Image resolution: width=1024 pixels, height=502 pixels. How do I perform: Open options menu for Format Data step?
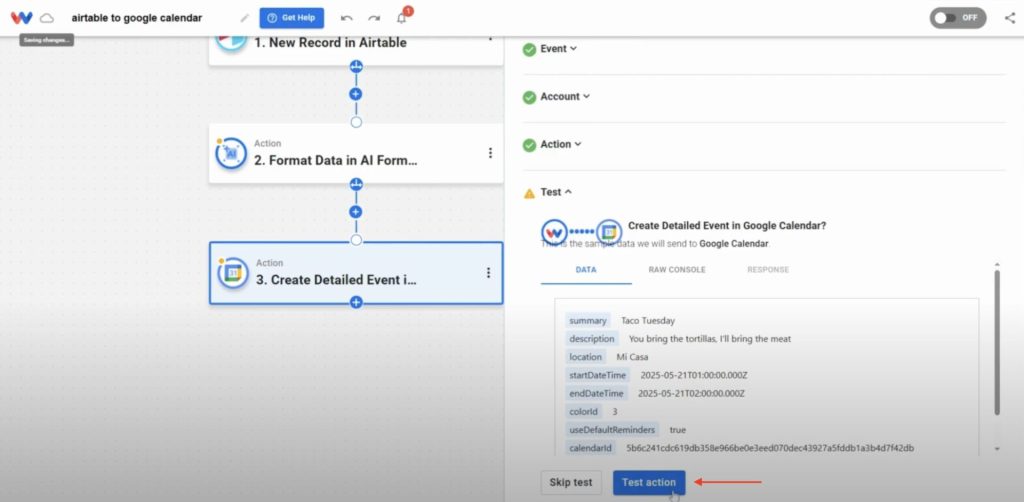[490, 153]
